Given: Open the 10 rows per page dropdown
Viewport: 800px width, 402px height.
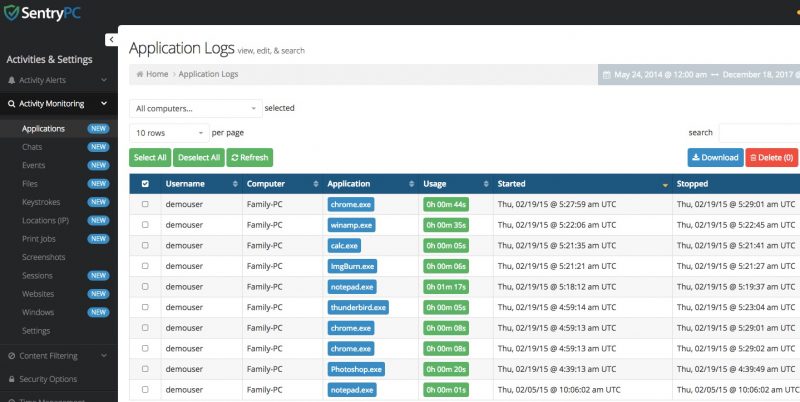Looking at the screenshot, I should click(169, 133).
